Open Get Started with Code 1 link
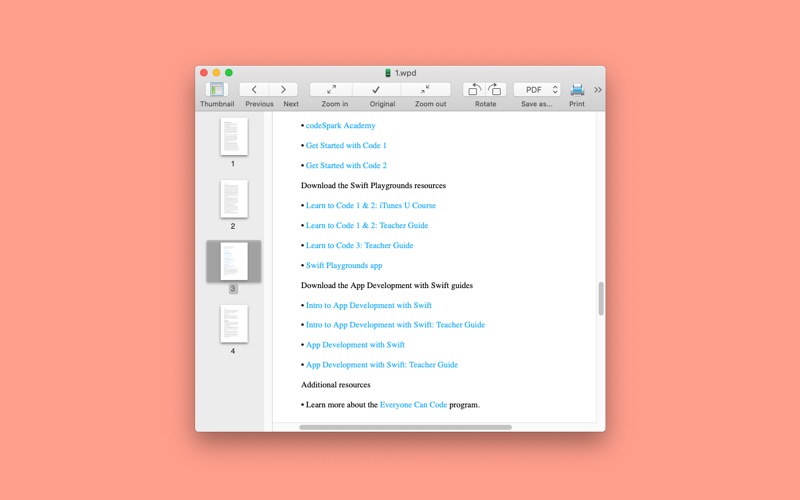This screenshot has height=500, width=800. 346,145
